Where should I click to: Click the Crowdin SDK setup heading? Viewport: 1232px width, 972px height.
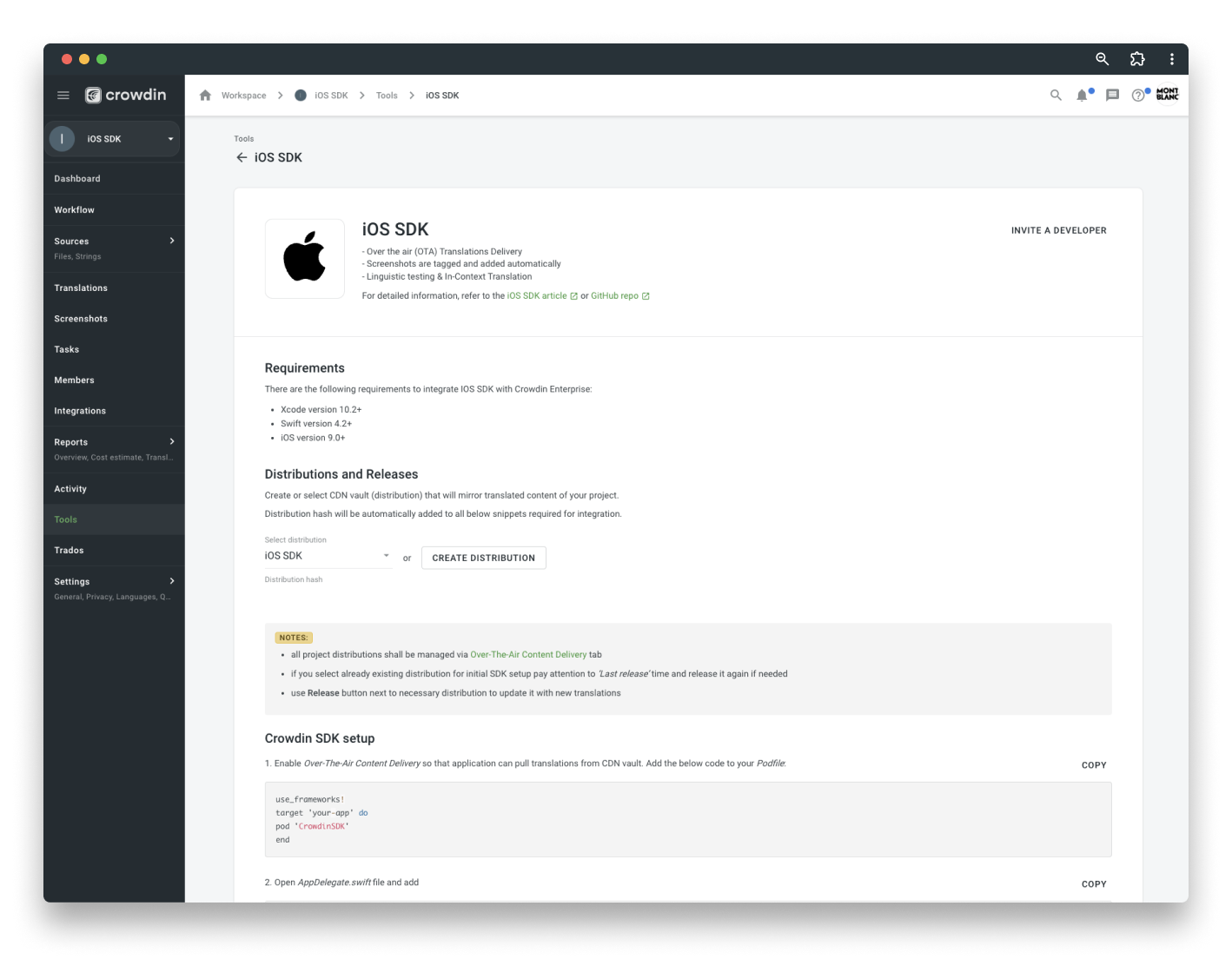(x=320, y=738)
